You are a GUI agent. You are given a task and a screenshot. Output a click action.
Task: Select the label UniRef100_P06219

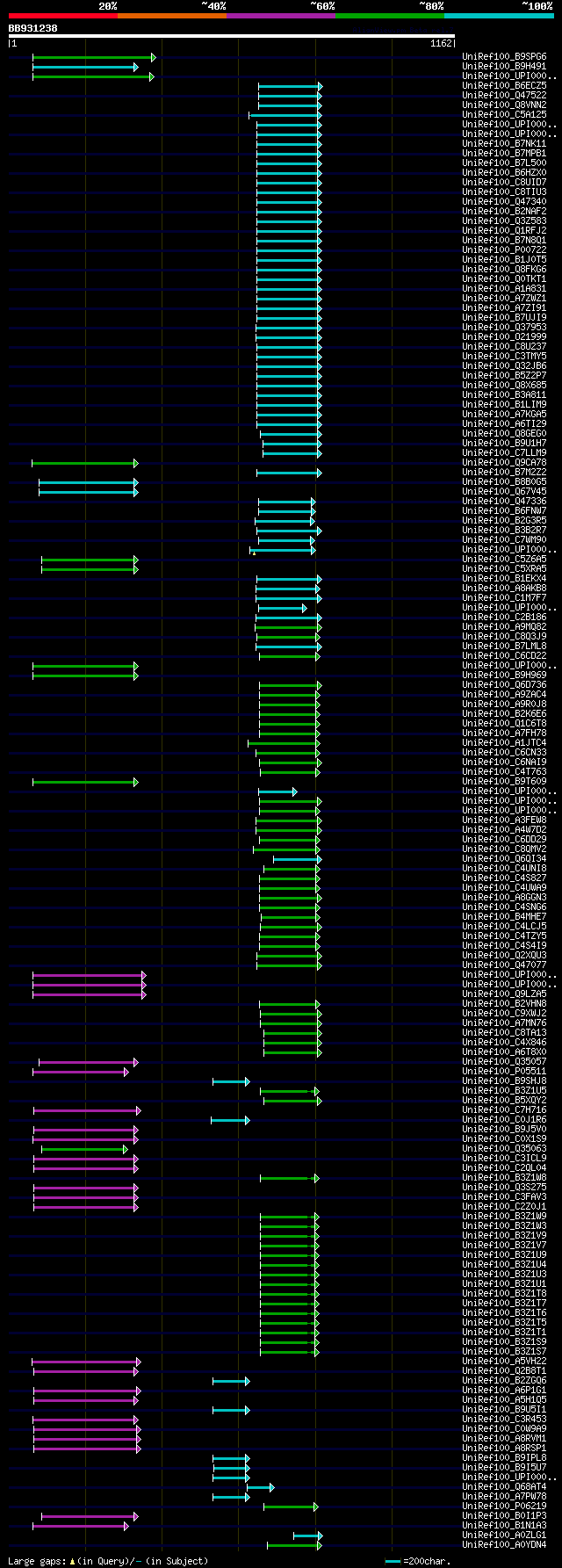[x=504, y=1507]
